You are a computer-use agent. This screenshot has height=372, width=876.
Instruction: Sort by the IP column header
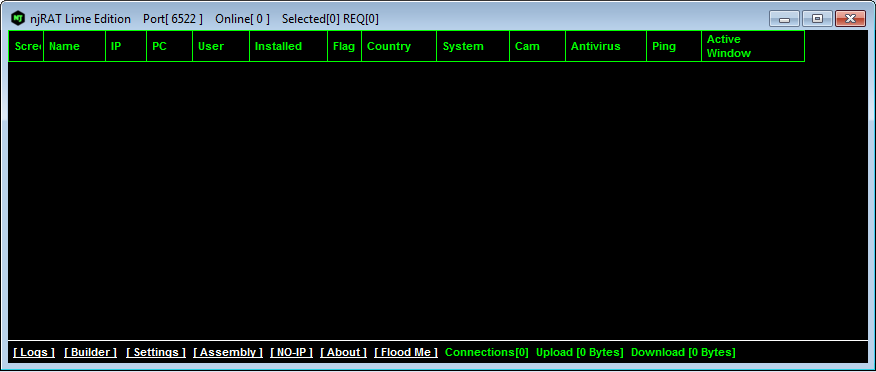coord(126,46)
